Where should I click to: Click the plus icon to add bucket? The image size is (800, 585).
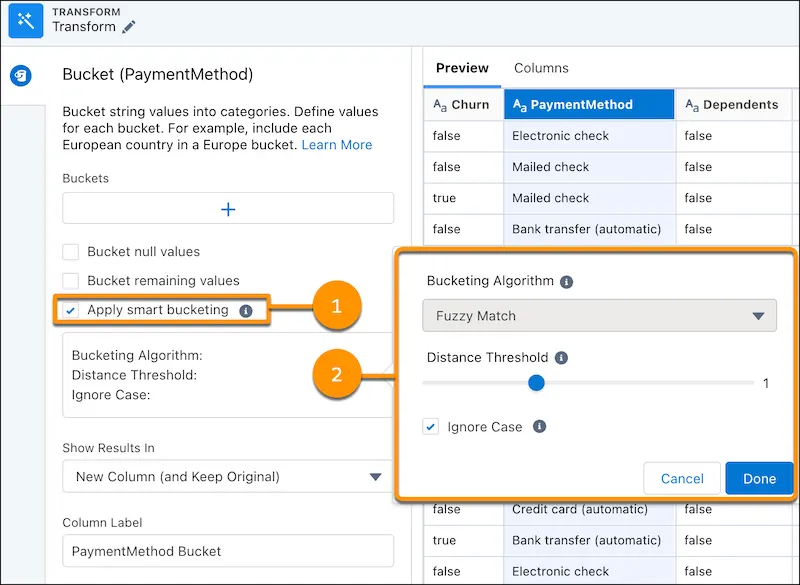(x=228, y=209)
